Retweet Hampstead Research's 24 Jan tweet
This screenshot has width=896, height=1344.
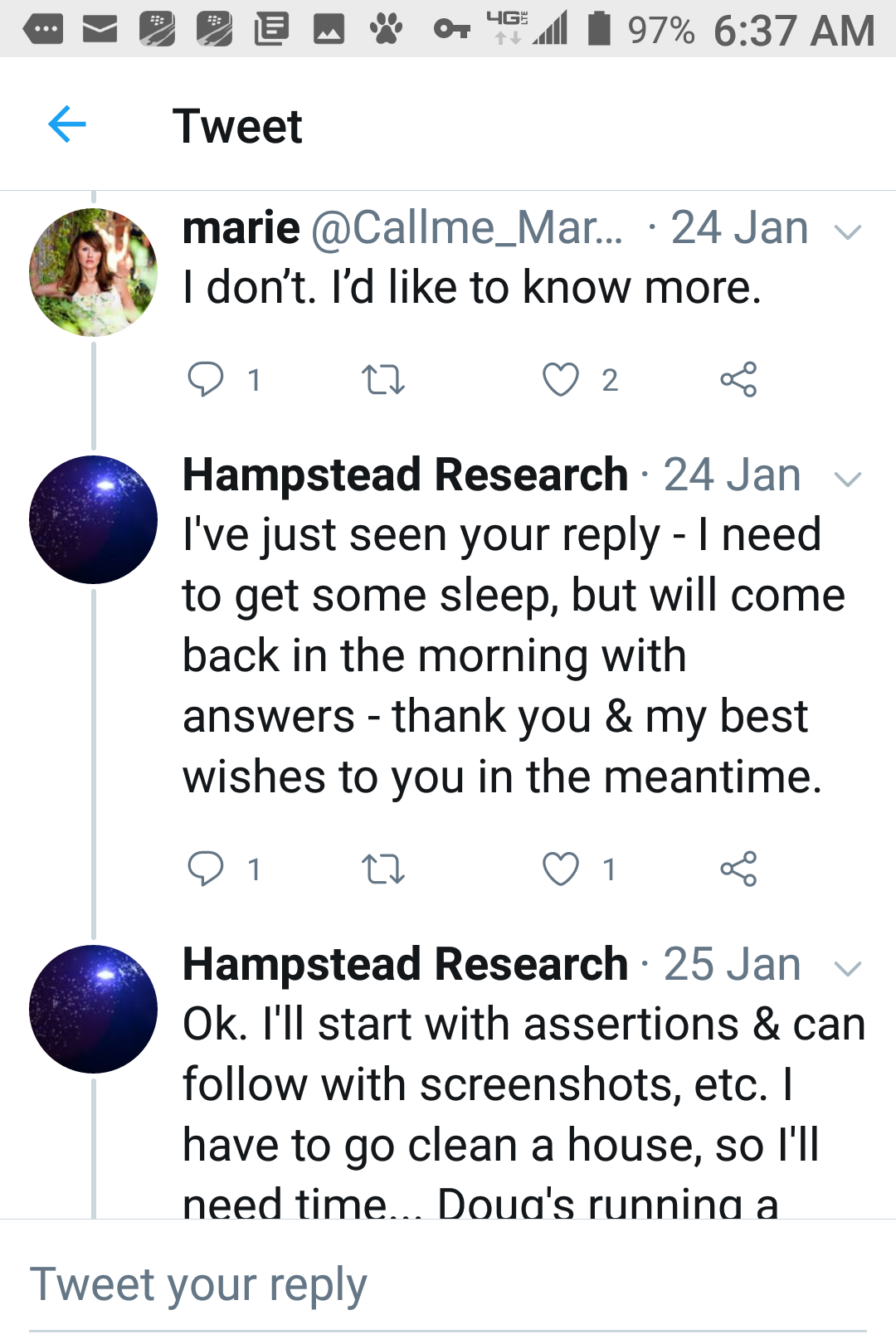coord(383,869)
